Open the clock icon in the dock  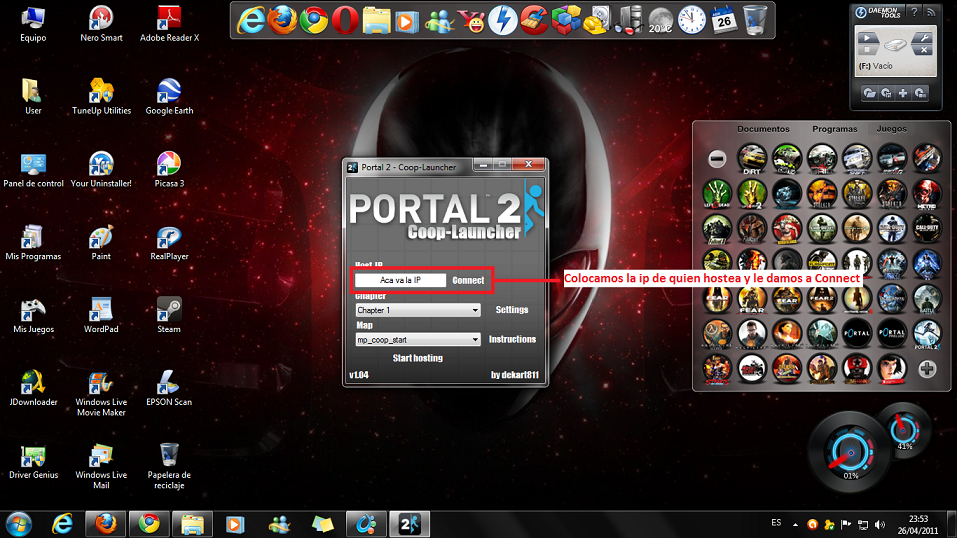click(692, 20)
